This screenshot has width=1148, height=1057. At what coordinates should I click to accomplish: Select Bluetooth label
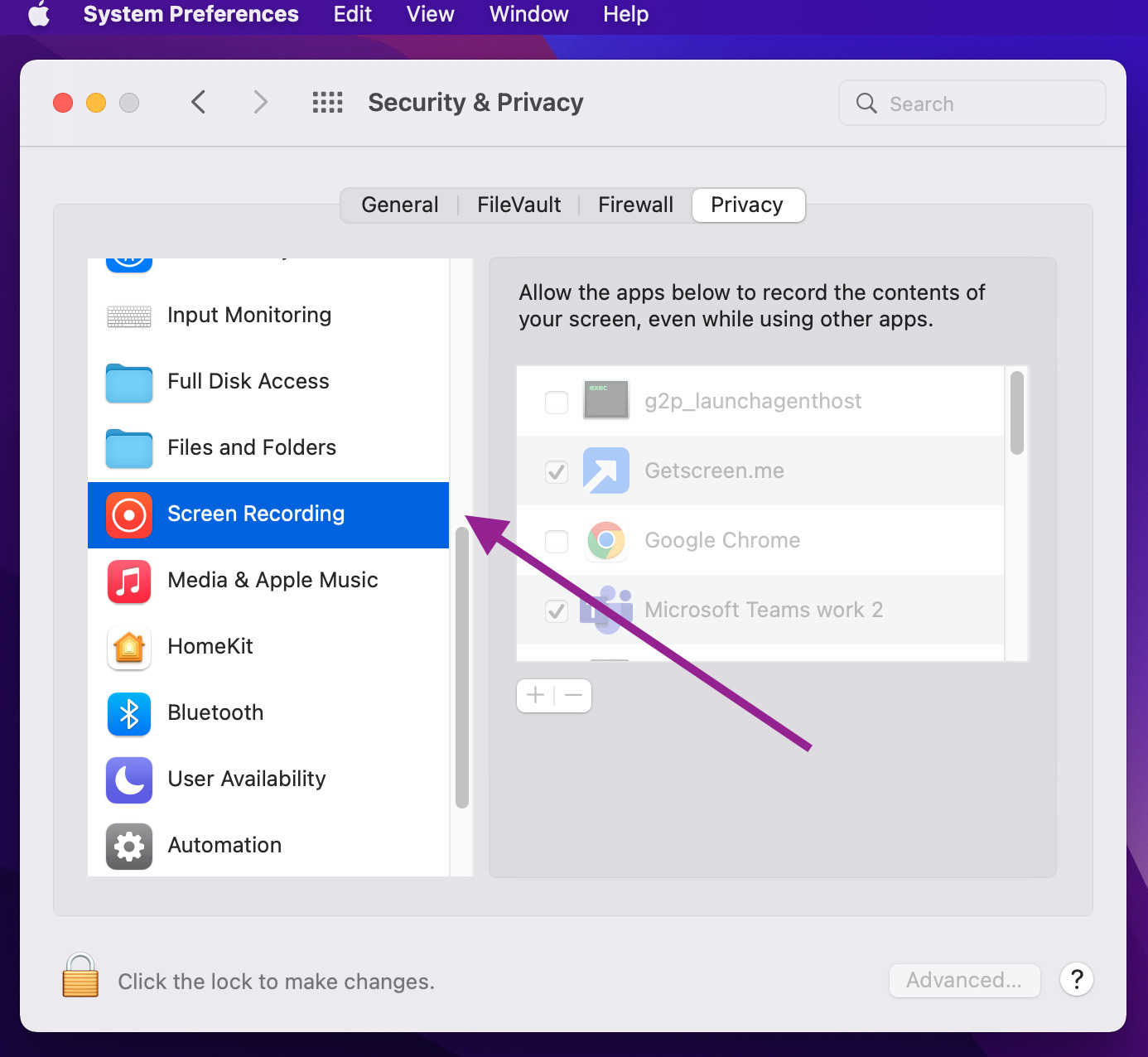(x=215, y=712)
